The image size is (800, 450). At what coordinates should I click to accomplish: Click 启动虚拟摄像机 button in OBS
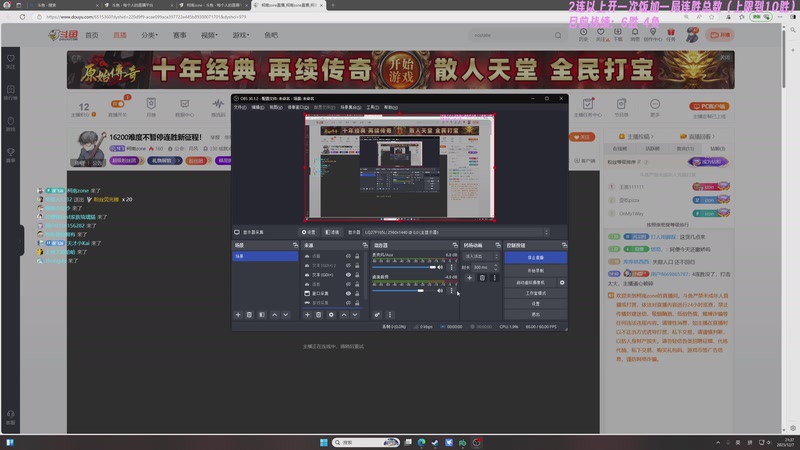click(x=531, y=282)
